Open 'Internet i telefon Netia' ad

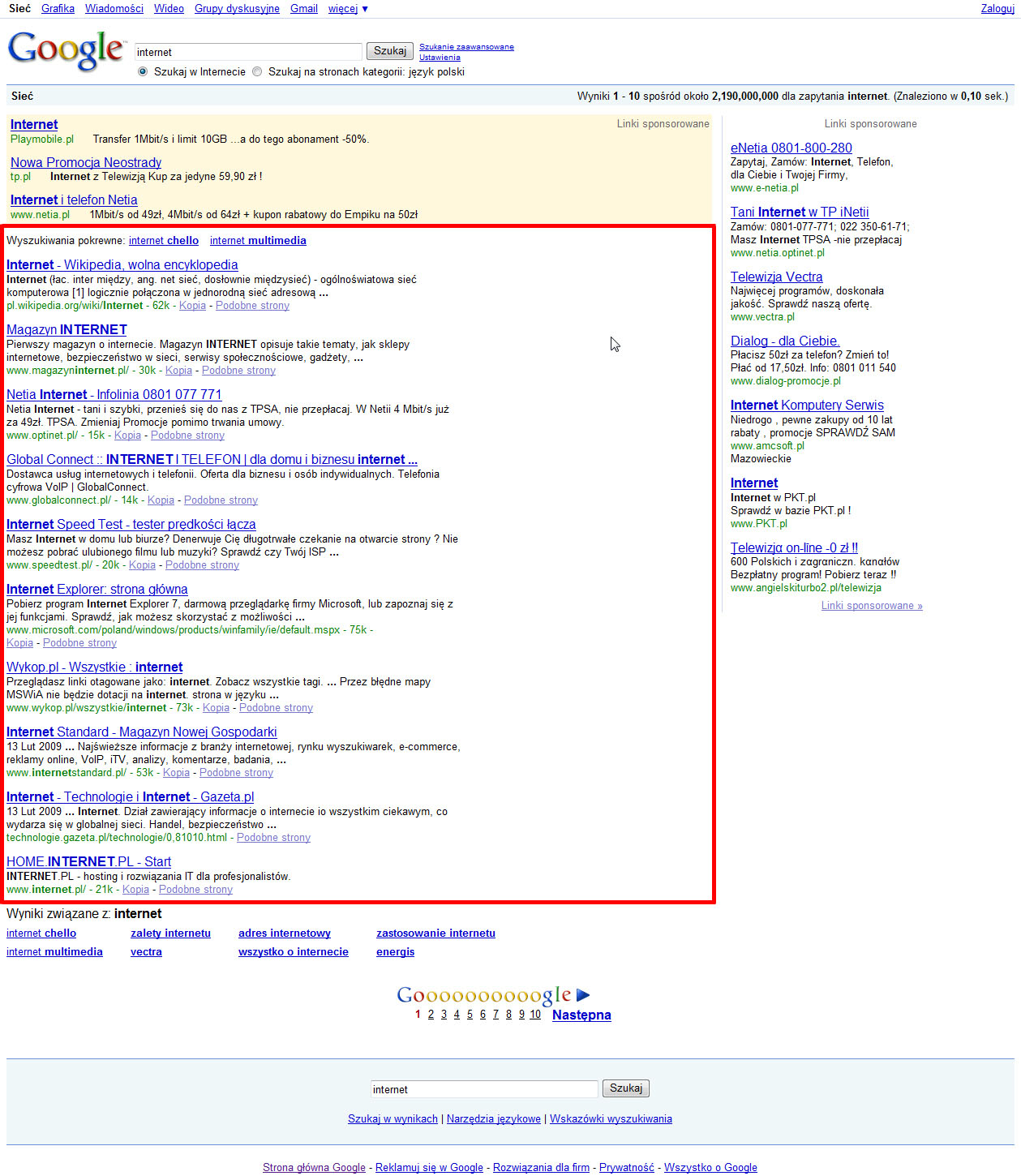tap(74, 200)
